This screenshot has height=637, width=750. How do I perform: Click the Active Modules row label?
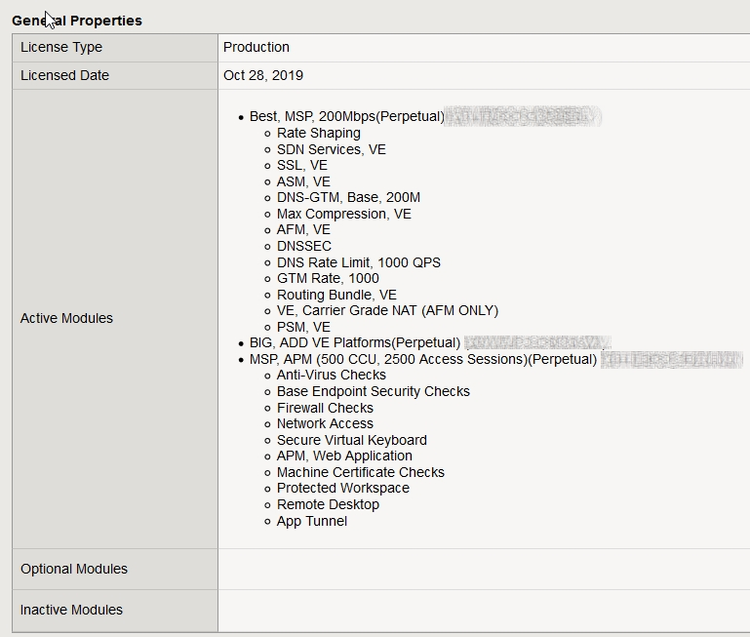pos(67,318)
